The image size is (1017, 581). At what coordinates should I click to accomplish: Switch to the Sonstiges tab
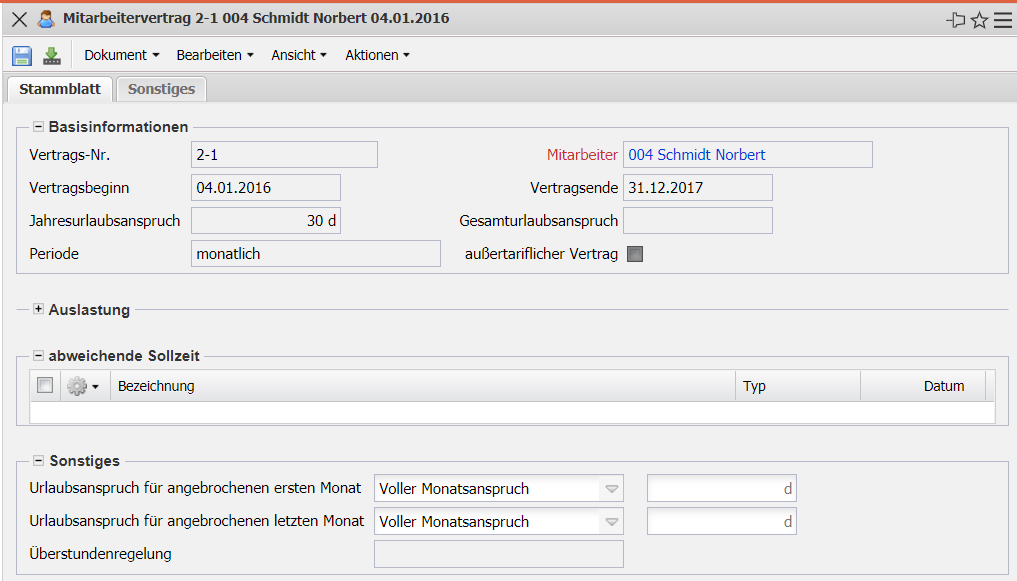[x=161, y=89]
